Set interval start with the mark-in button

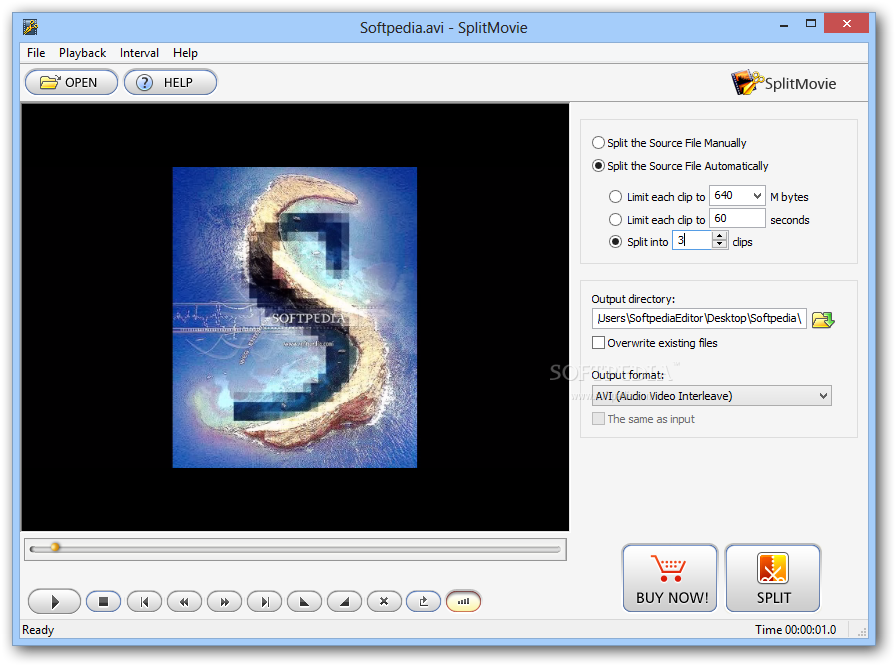(305, 601)
